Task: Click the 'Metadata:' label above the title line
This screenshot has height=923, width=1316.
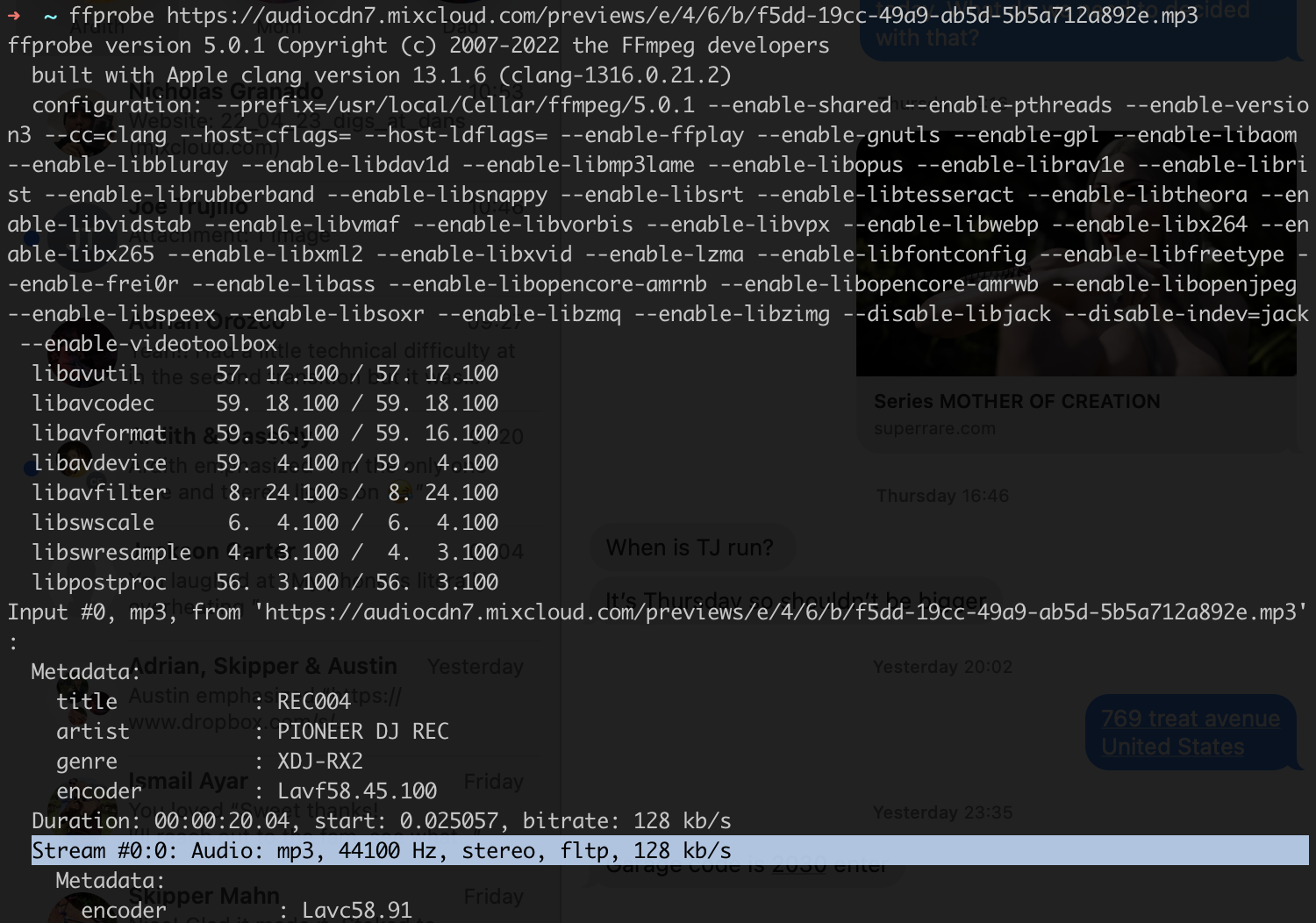Action: pos(87,672)
